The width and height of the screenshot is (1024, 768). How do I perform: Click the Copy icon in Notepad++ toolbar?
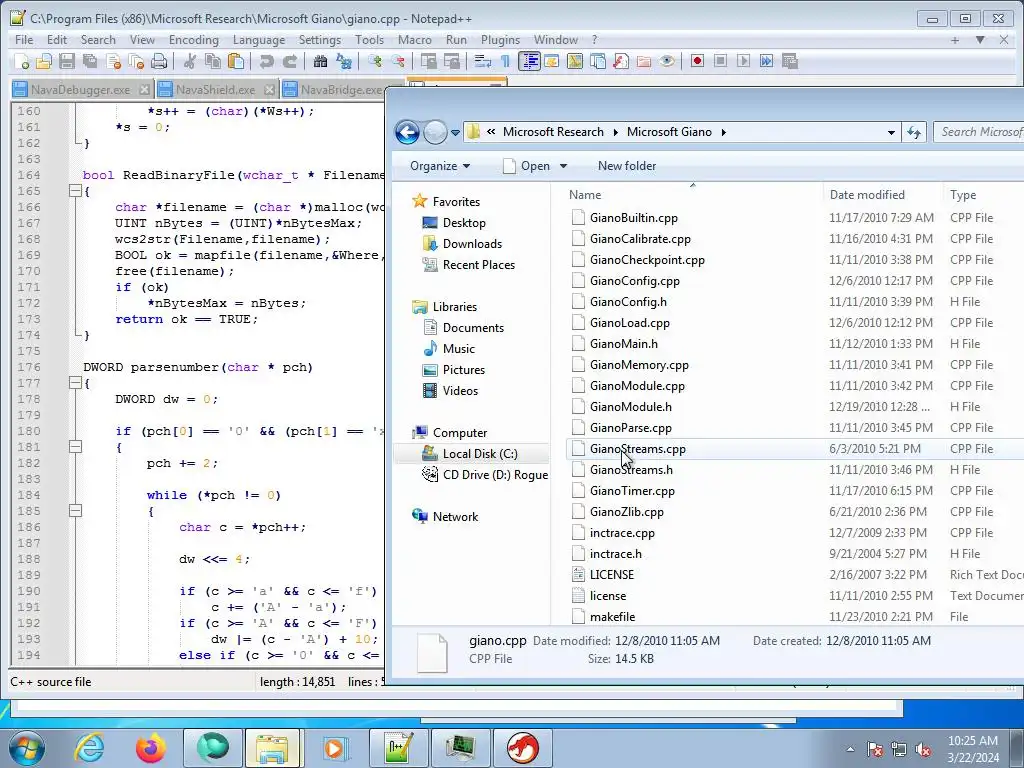tap(213, 61)
